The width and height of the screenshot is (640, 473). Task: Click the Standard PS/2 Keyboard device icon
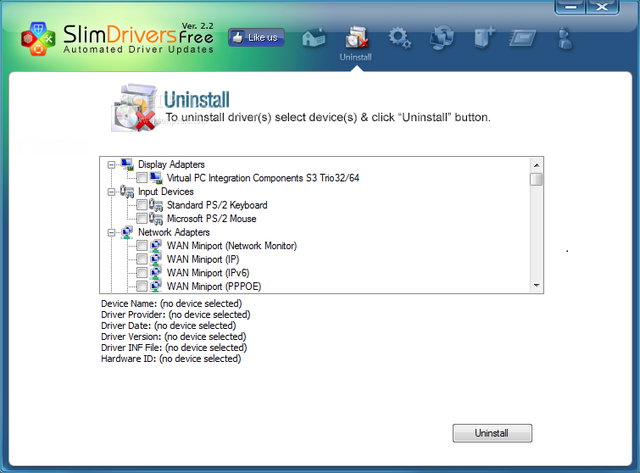click(x=156, y=205)
